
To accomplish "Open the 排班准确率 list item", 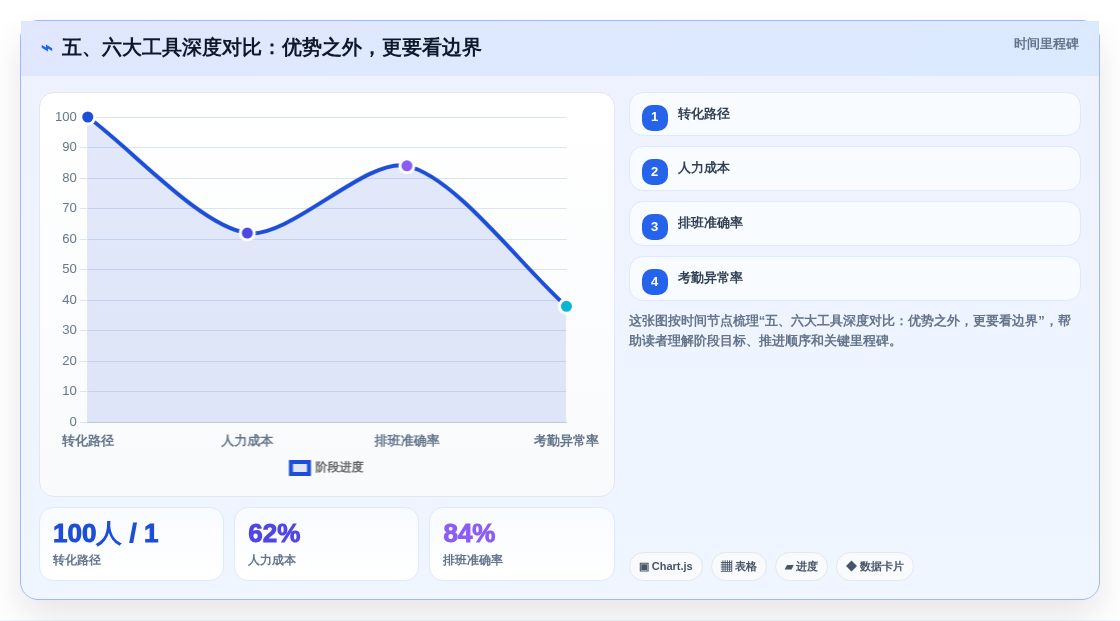I will (x=854, y=224).
